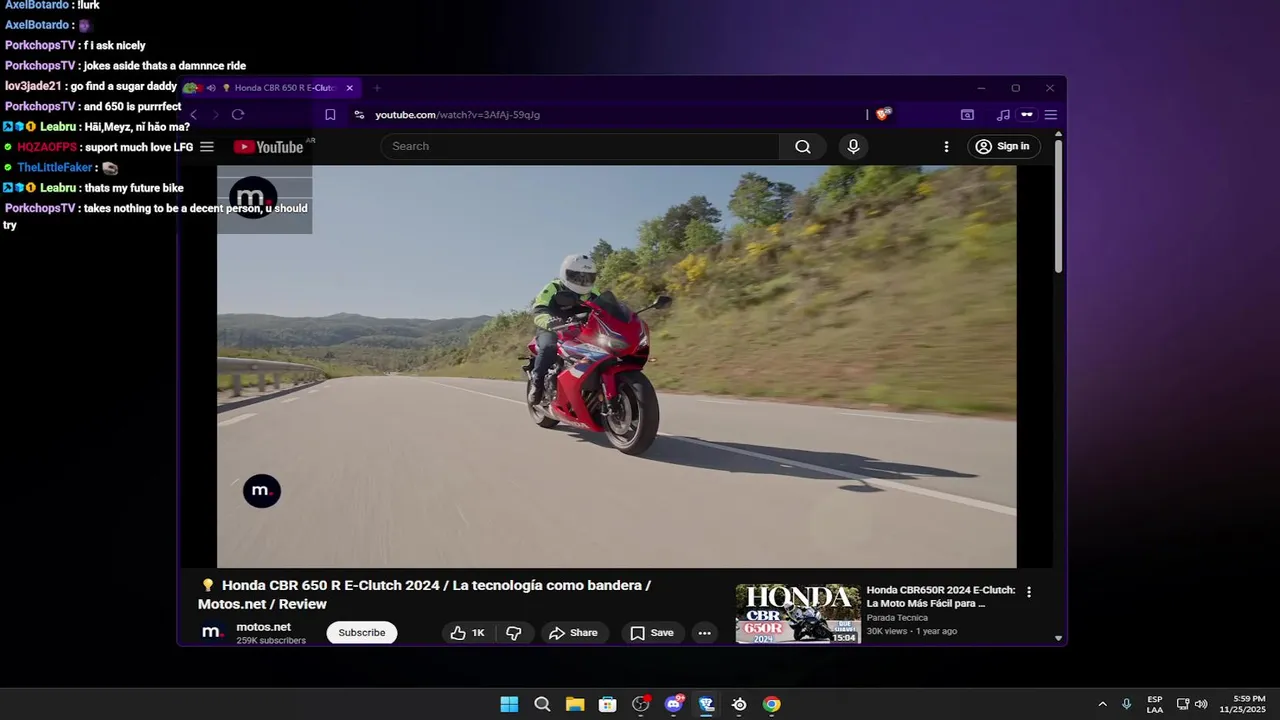Switch to the Honda CBR 650 R tab
This screenshot has width=1280, height=720.
point(270,88)
